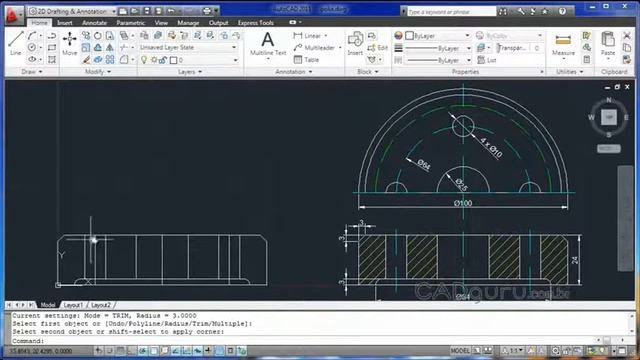Open the ByLayer object color dropdown
Image resolution: width=640 pixels, height=360 pixels.
pos(438,36)
